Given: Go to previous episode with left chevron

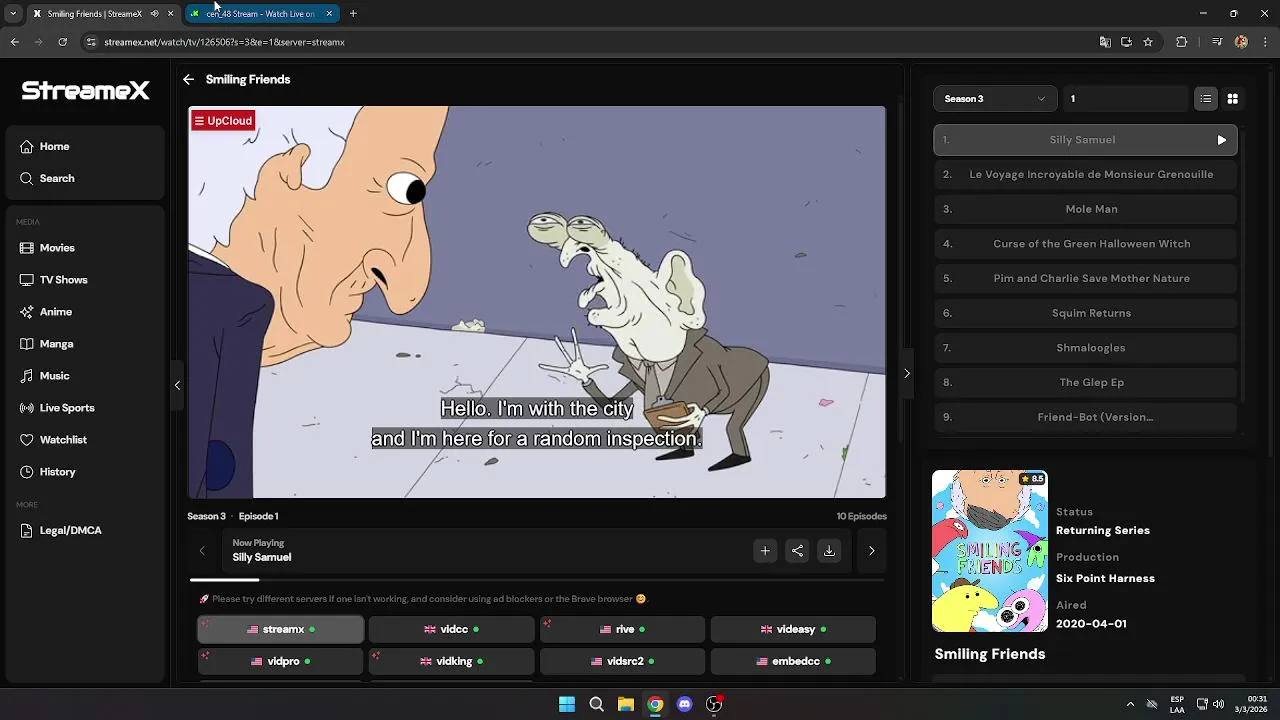Looking at the screenshot, I should click(202, 550).
